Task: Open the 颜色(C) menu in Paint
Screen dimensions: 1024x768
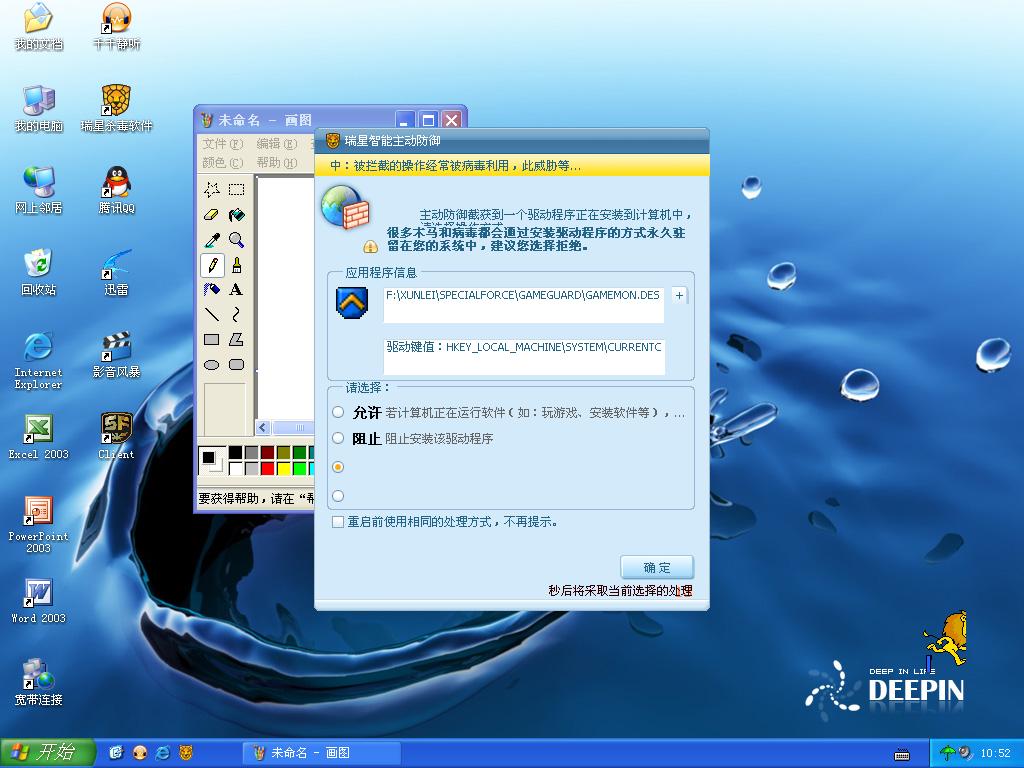Action: coord(222,162)
